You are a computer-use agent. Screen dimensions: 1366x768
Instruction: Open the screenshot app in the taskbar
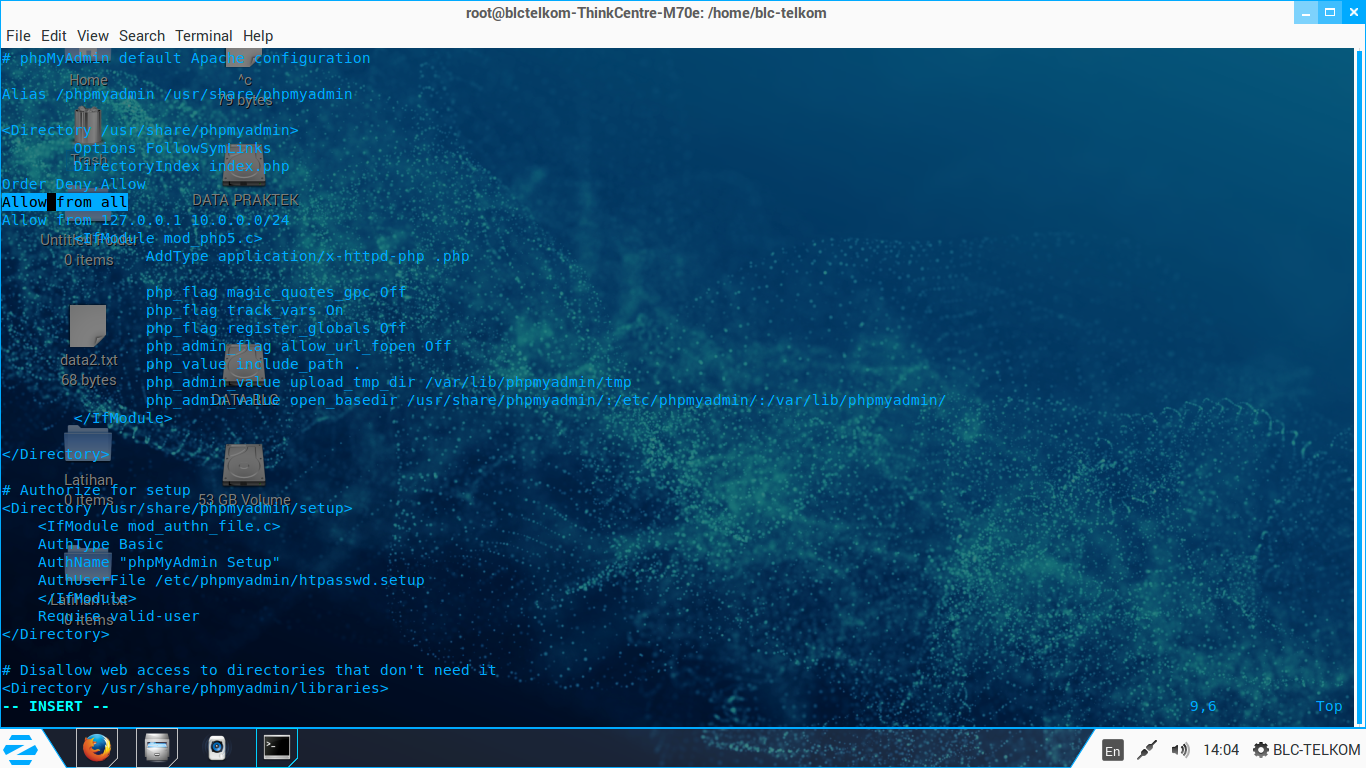click(217, 748)
